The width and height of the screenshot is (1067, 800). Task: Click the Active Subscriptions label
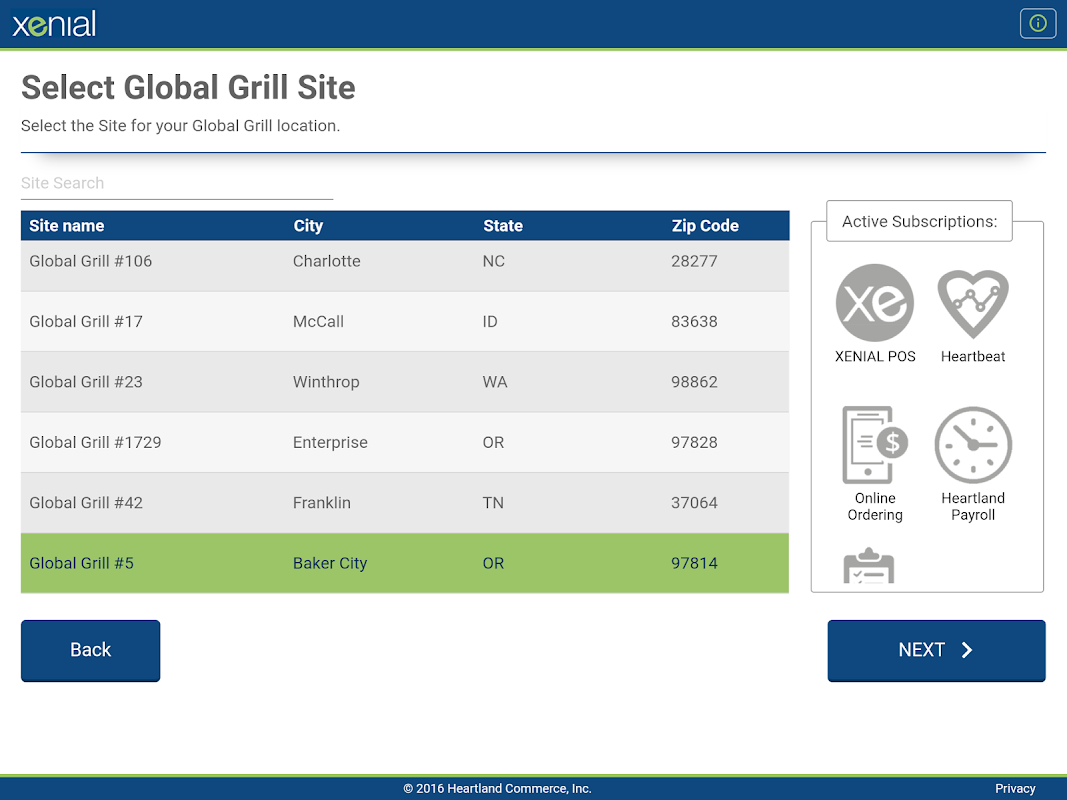pyautogui.click(x=919, y=222)
